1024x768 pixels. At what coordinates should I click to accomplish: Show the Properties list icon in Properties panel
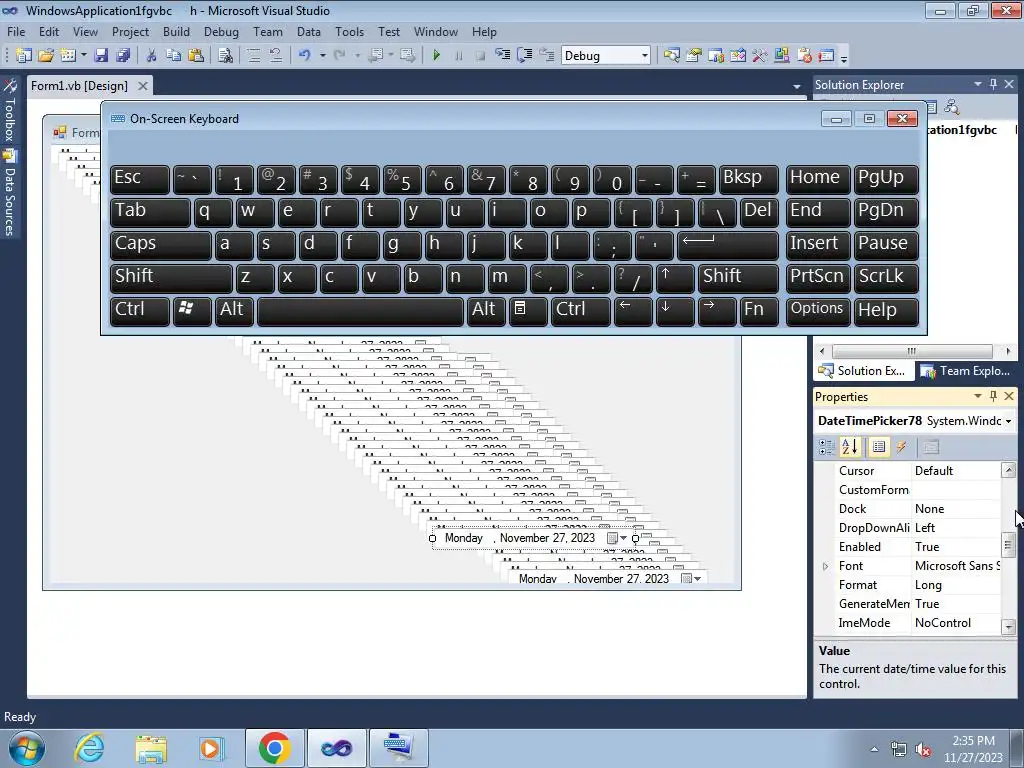(878, 447)
